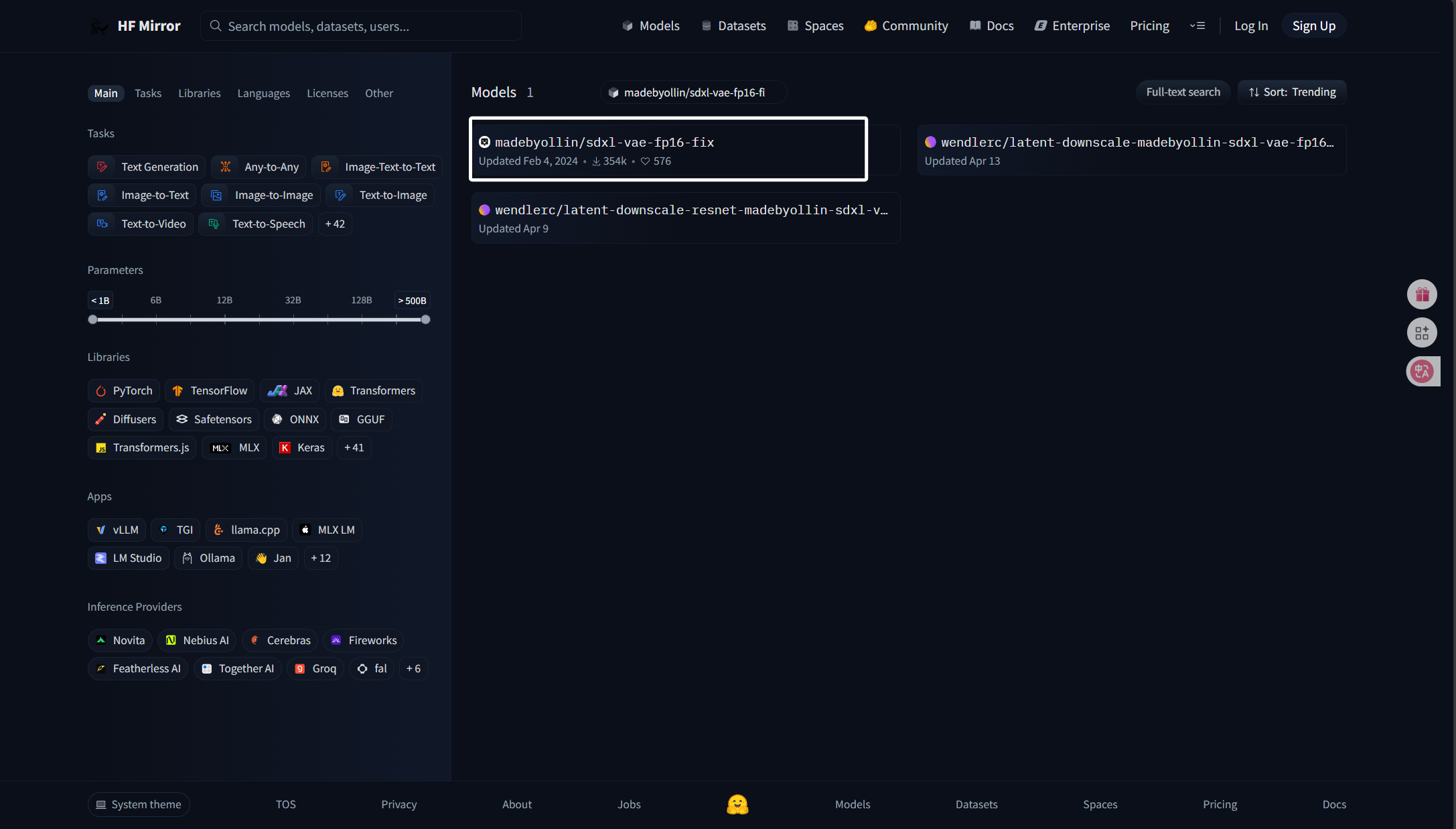Filter by Cerebras provider

tap(280, 640)
